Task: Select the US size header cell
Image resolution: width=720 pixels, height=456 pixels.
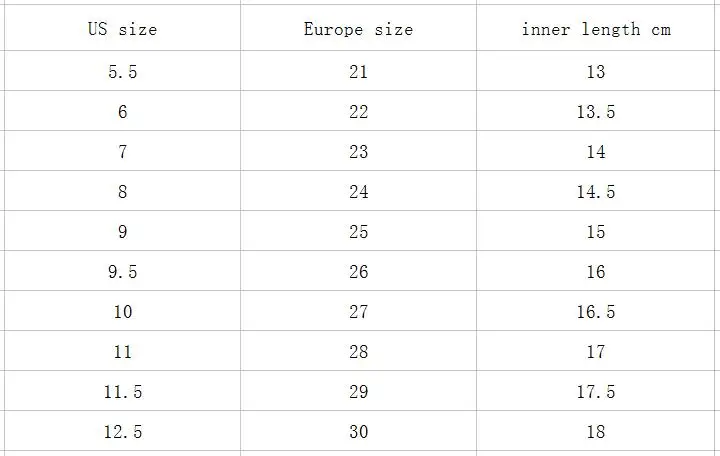Action: (x=123, y=28)
